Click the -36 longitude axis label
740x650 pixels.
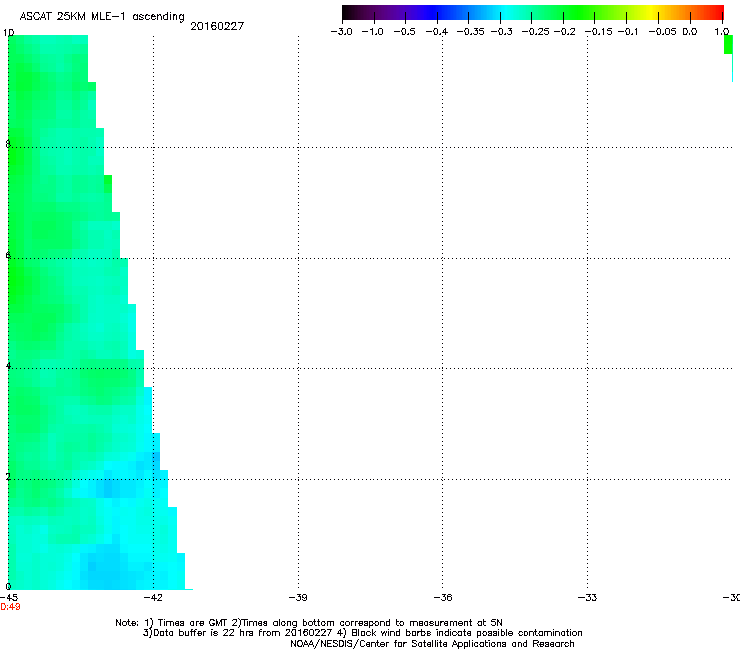(x=443, y=598)
